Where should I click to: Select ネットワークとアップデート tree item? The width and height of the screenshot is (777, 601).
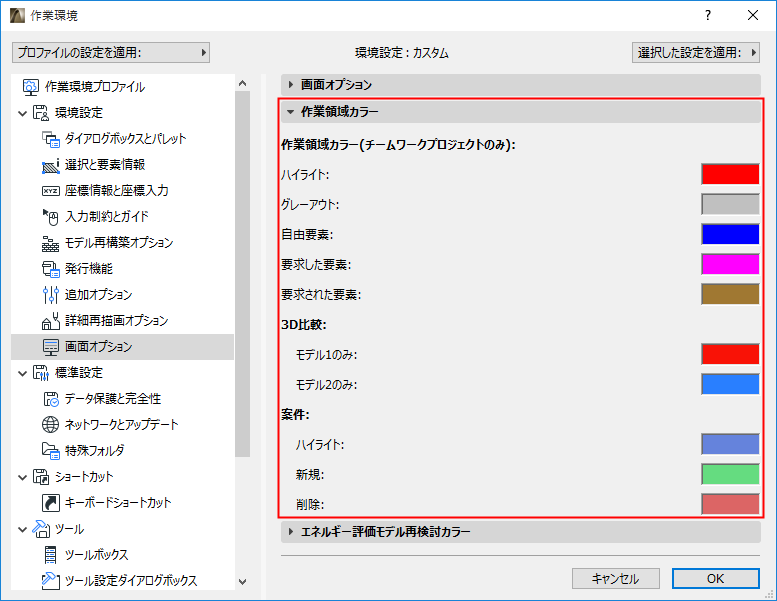121,425
